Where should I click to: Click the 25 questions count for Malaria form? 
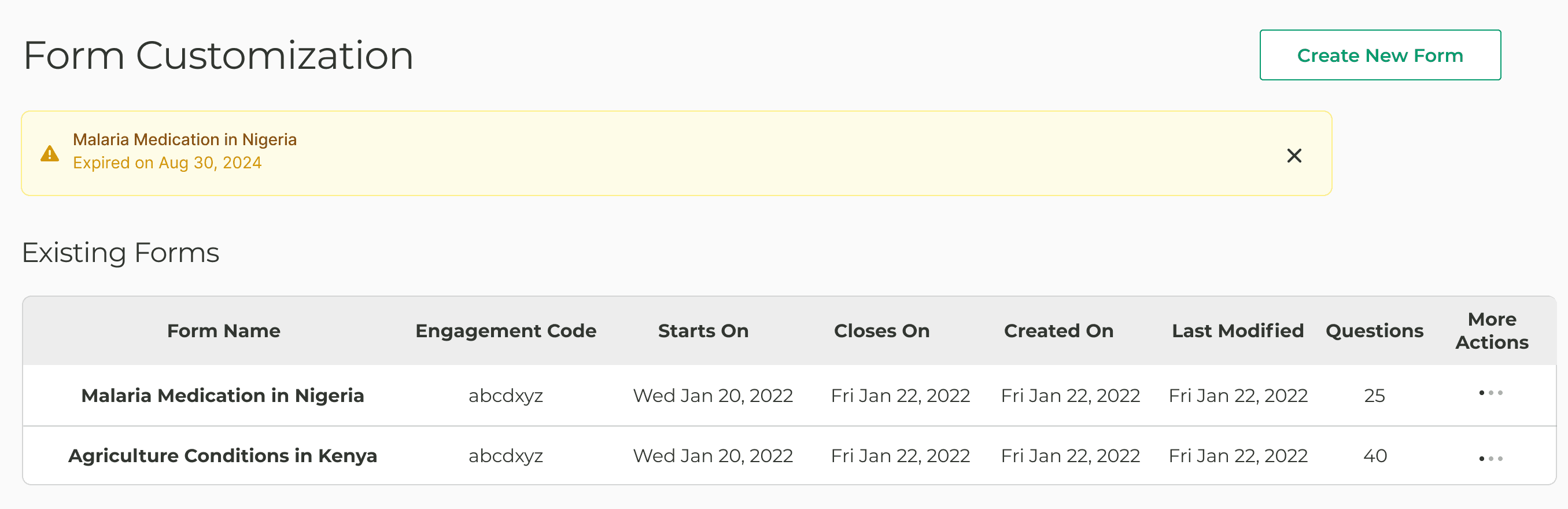[x=1374, y=396]
